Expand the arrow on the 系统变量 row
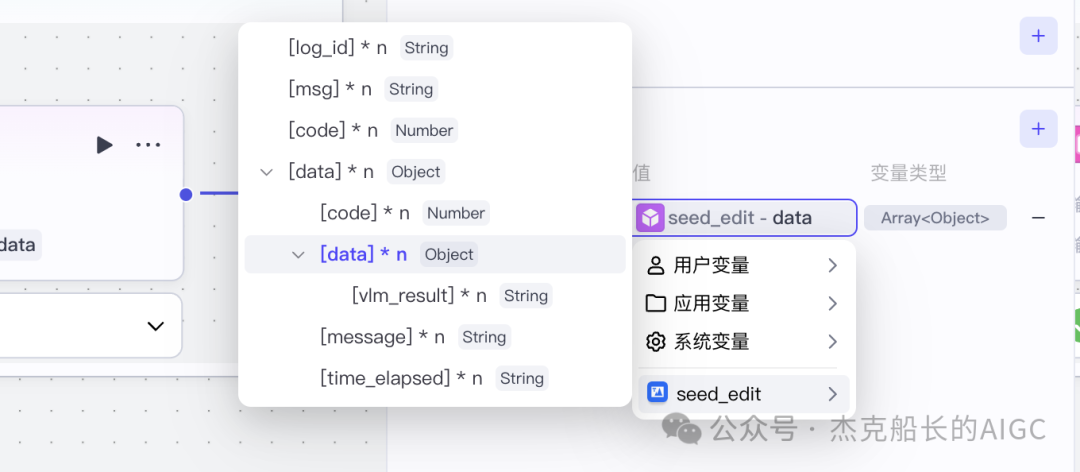1080x472 pixels. pyautogui.click(x=833, y=341)
